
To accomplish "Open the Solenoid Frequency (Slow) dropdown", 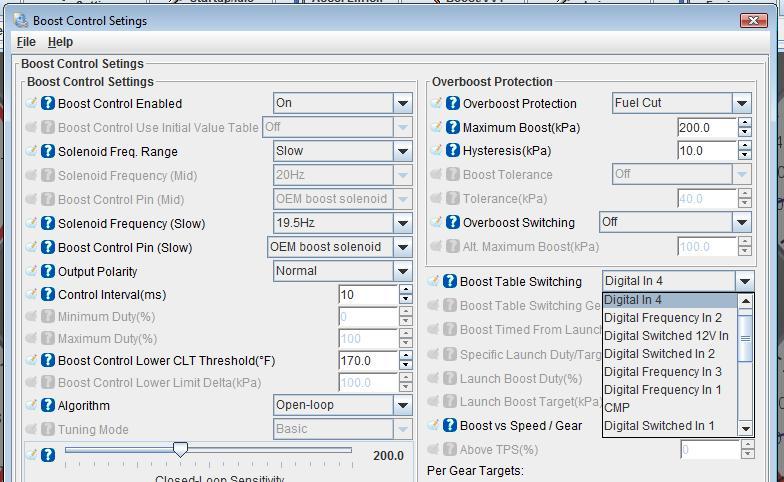I will click(402, 224).
